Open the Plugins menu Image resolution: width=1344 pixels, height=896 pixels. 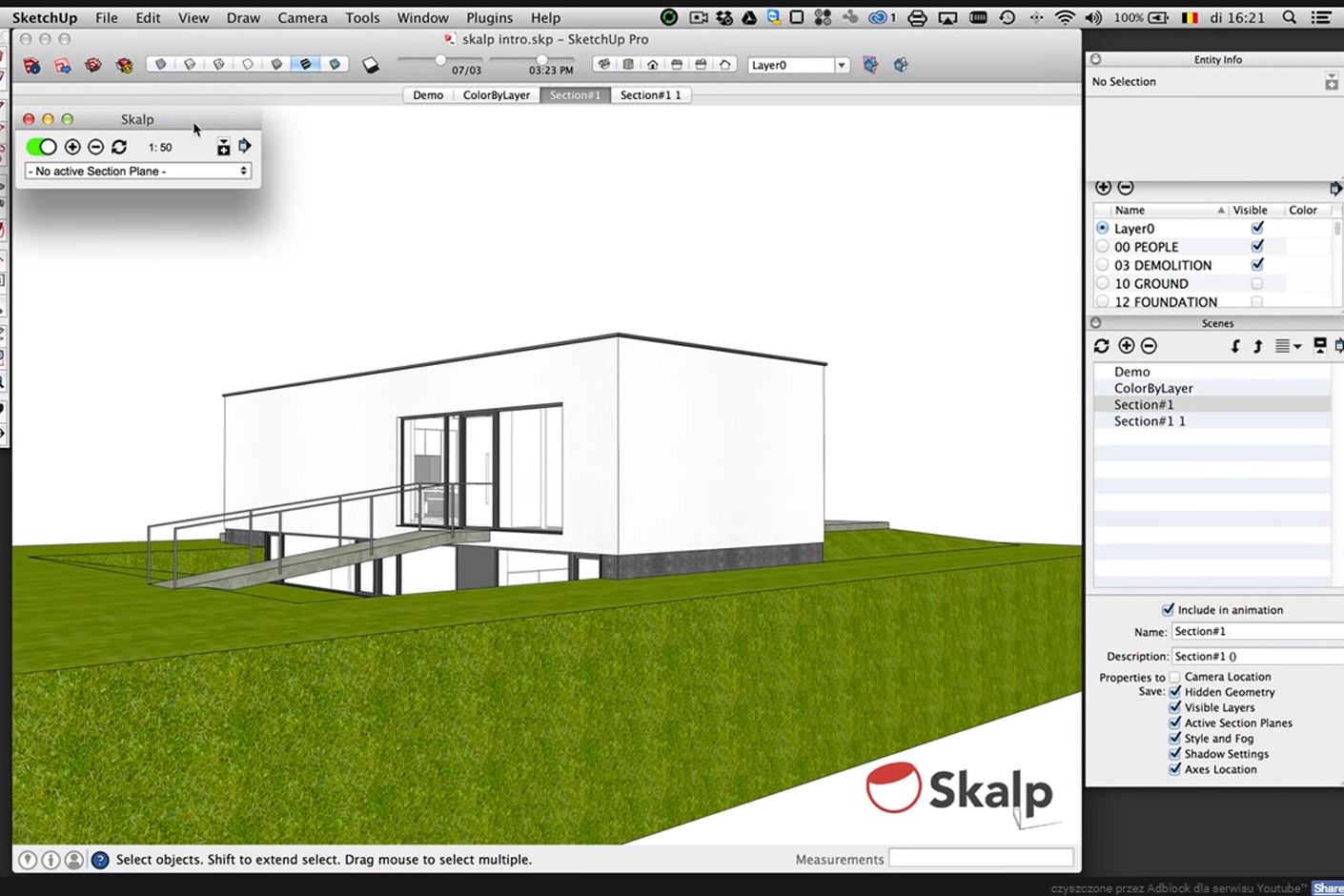click(x=489, y=17)
